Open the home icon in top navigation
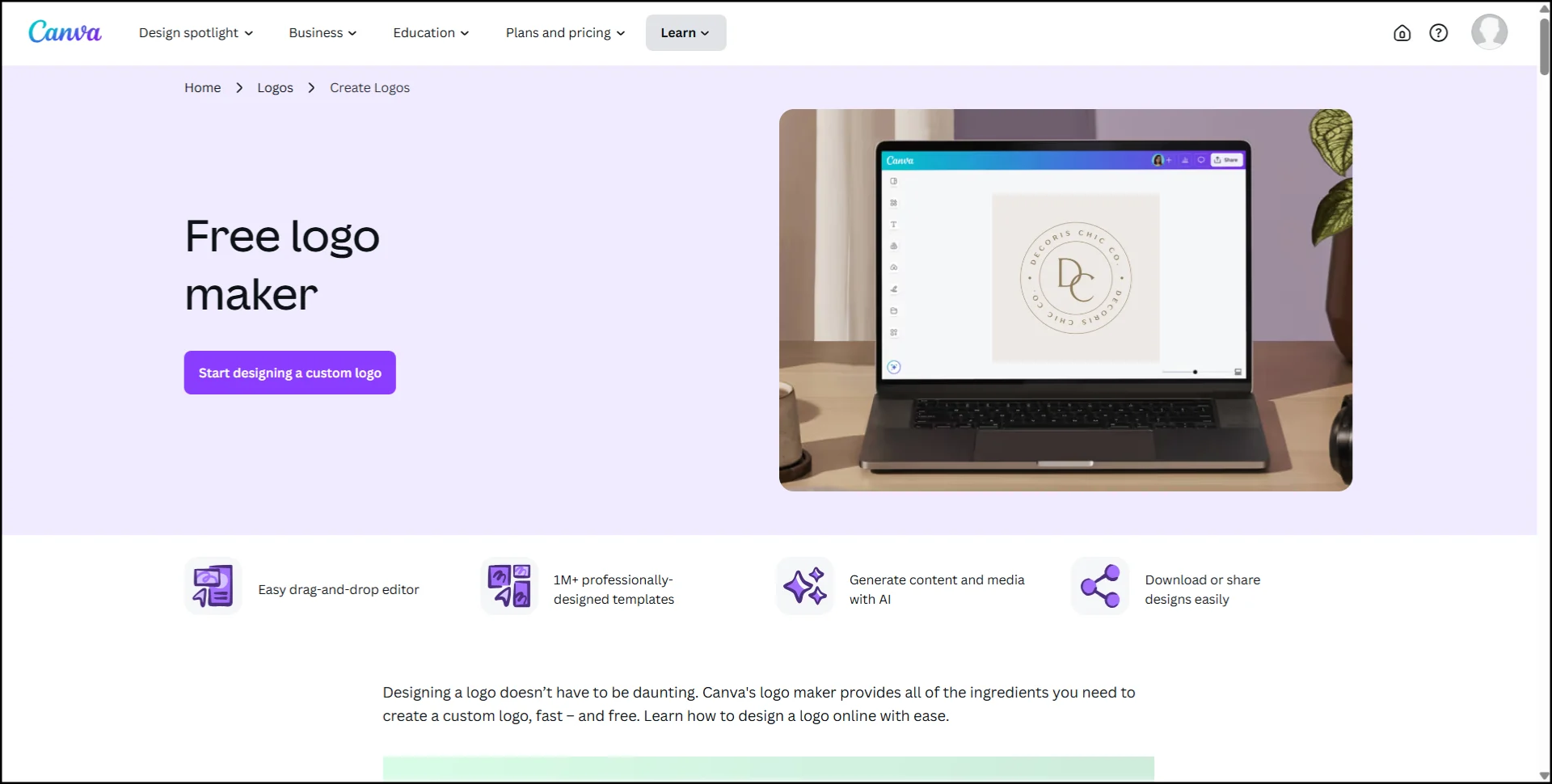 (x=1402, y=33)
